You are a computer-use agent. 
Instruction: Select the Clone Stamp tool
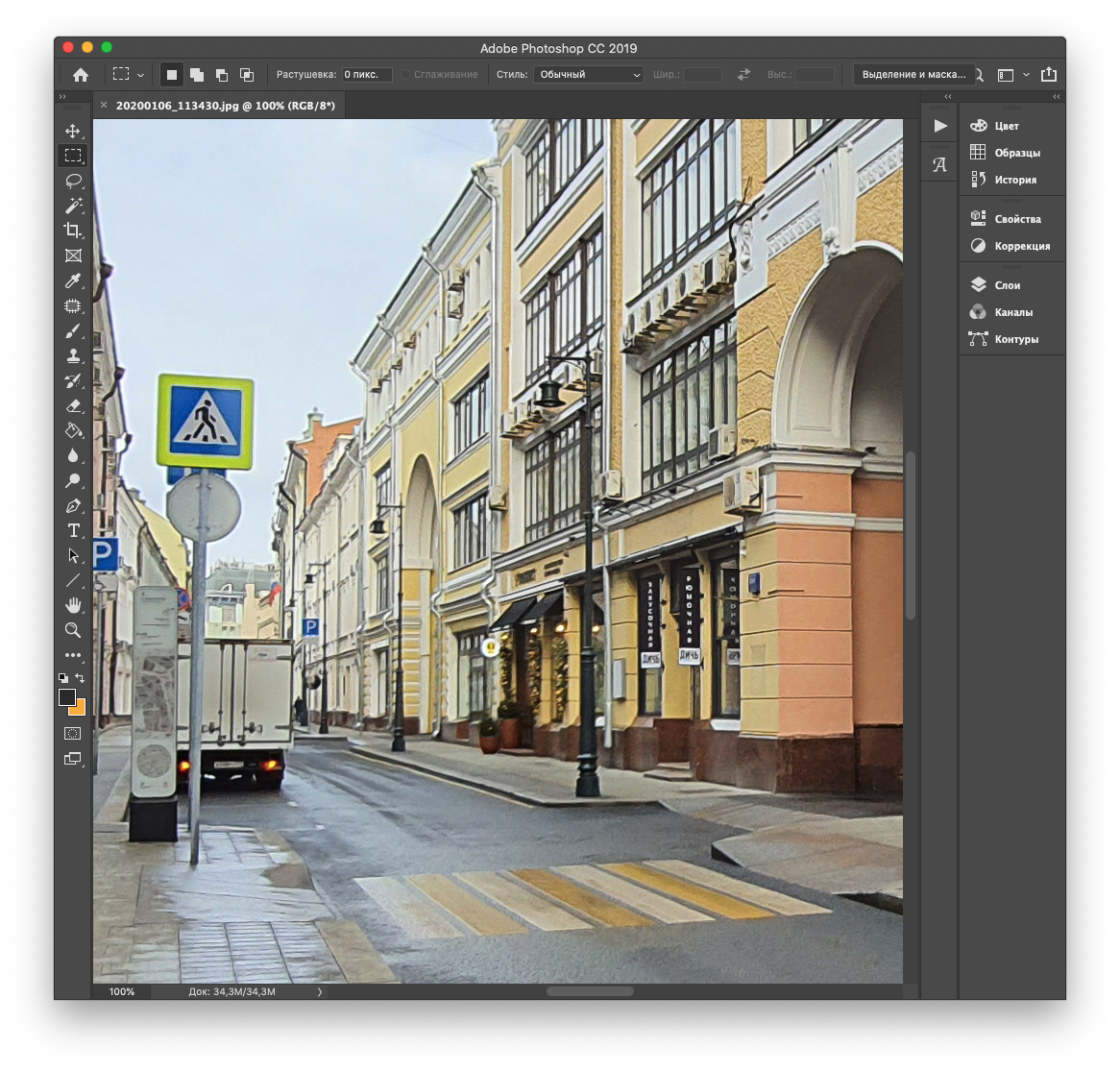tap(73, 355)
